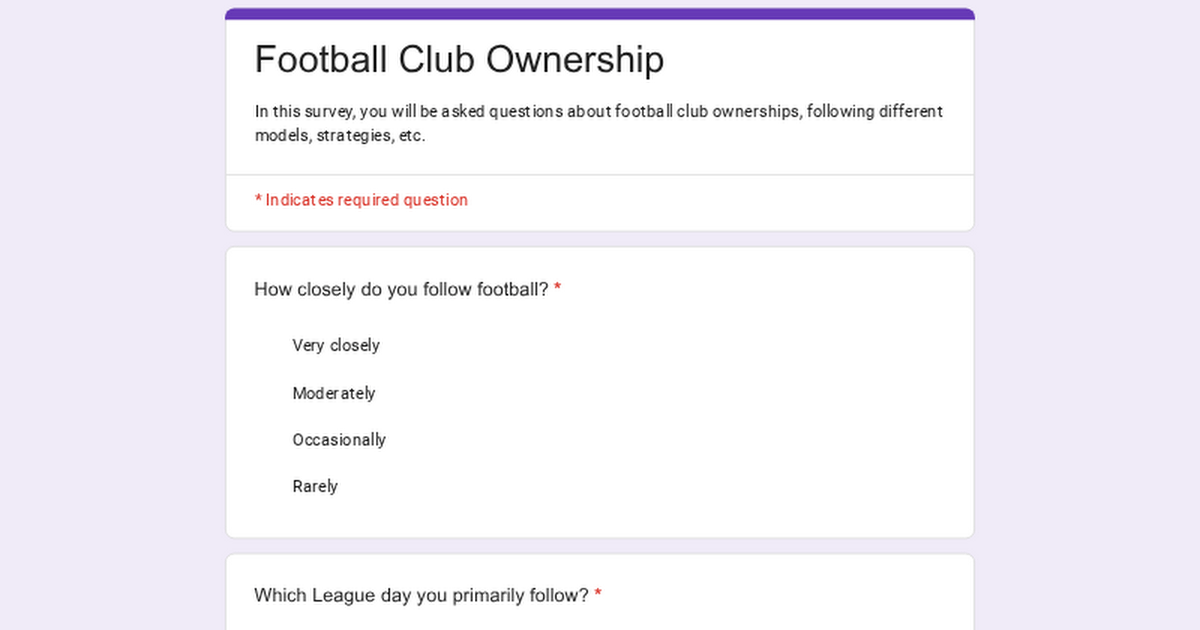The image size is (1200, 630).
Task: Click the lavender background right of form
Action: [x=1088, y=320]
